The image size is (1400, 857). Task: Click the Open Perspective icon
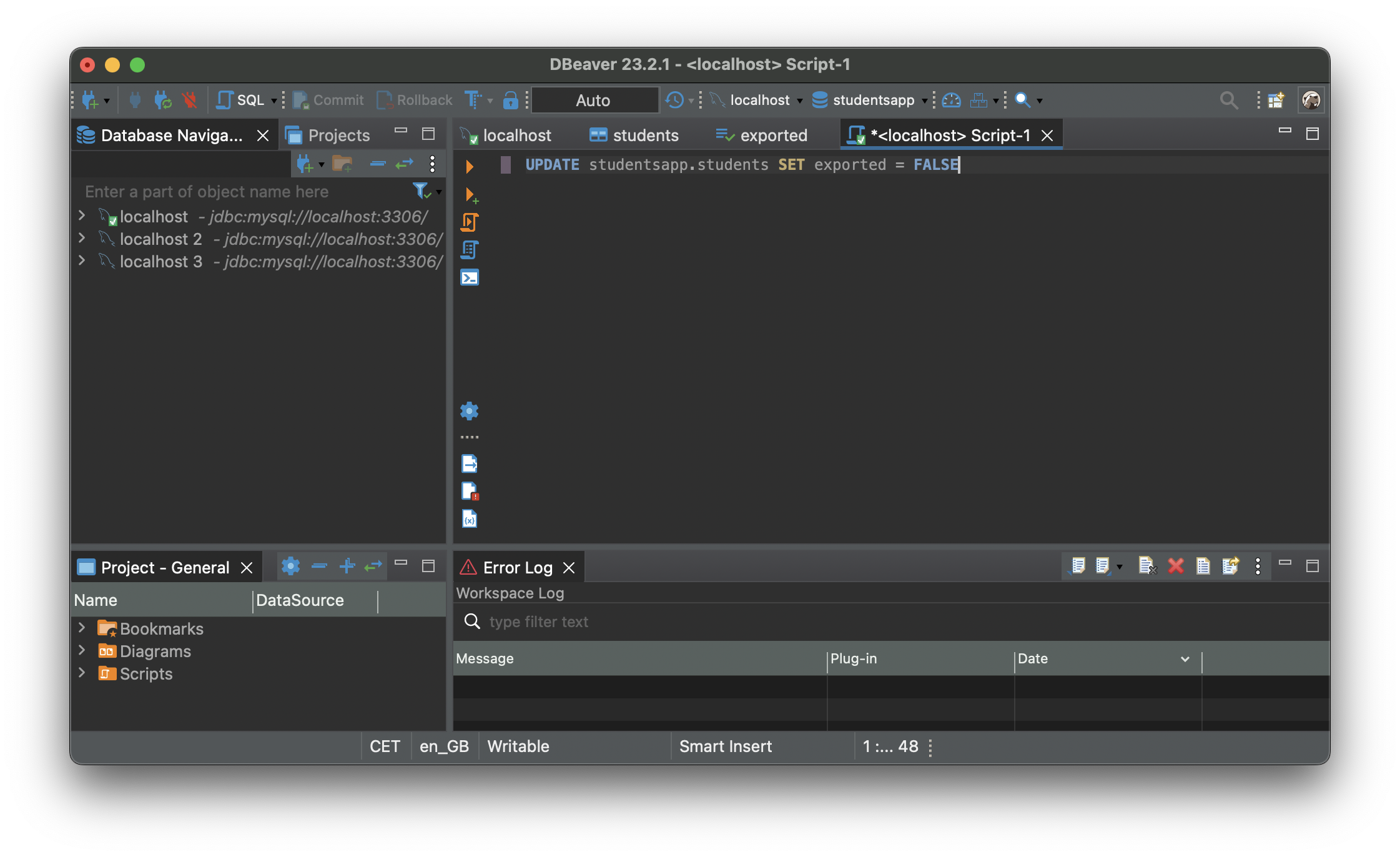pos(1276,100)
